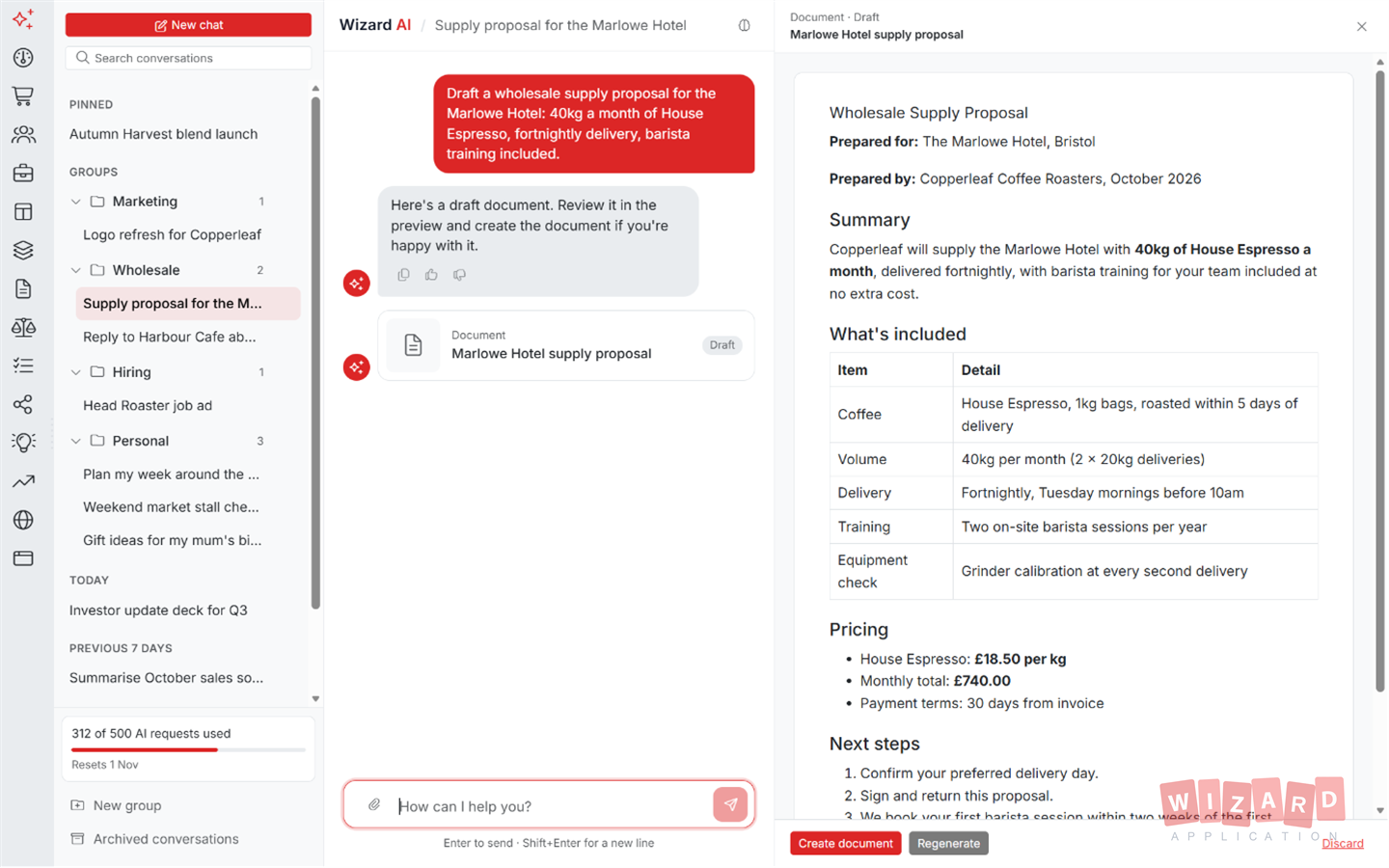Open the sparkle AI assistant rail icon

pos(23,19)
